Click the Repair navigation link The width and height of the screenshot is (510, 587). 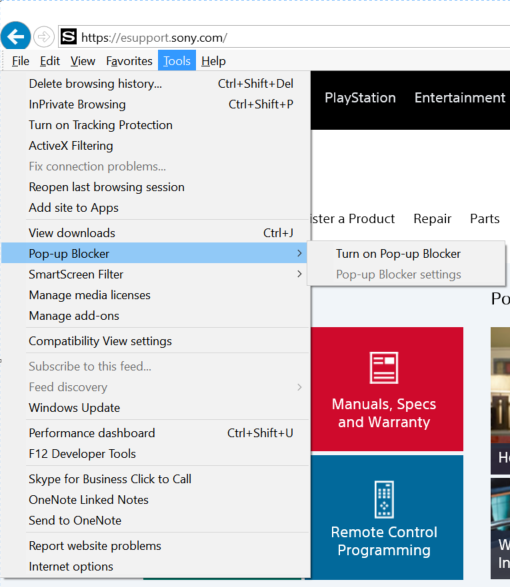click(x=432, y=218)
